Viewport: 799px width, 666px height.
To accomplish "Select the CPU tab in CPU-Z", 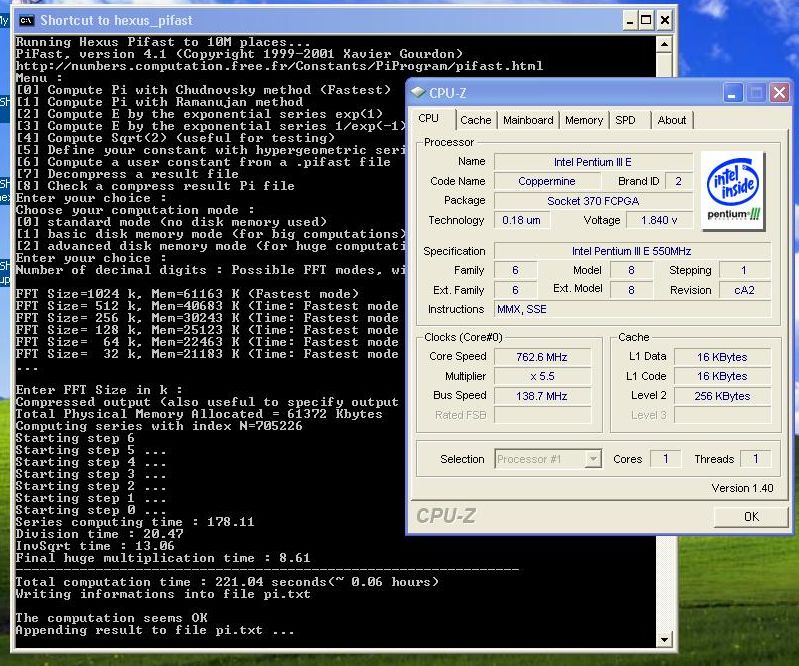I will (x=429, y=119).
